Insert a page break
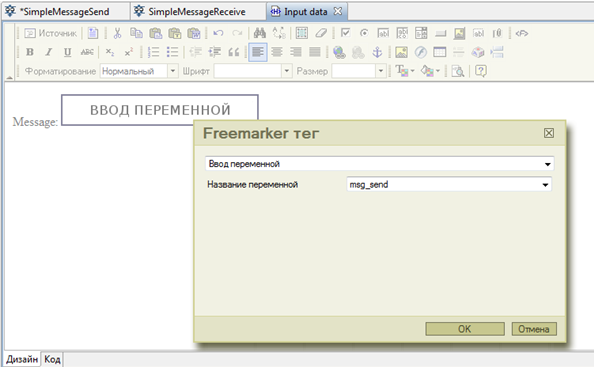This screenshot has width=594, height=367. pos(497,52)
